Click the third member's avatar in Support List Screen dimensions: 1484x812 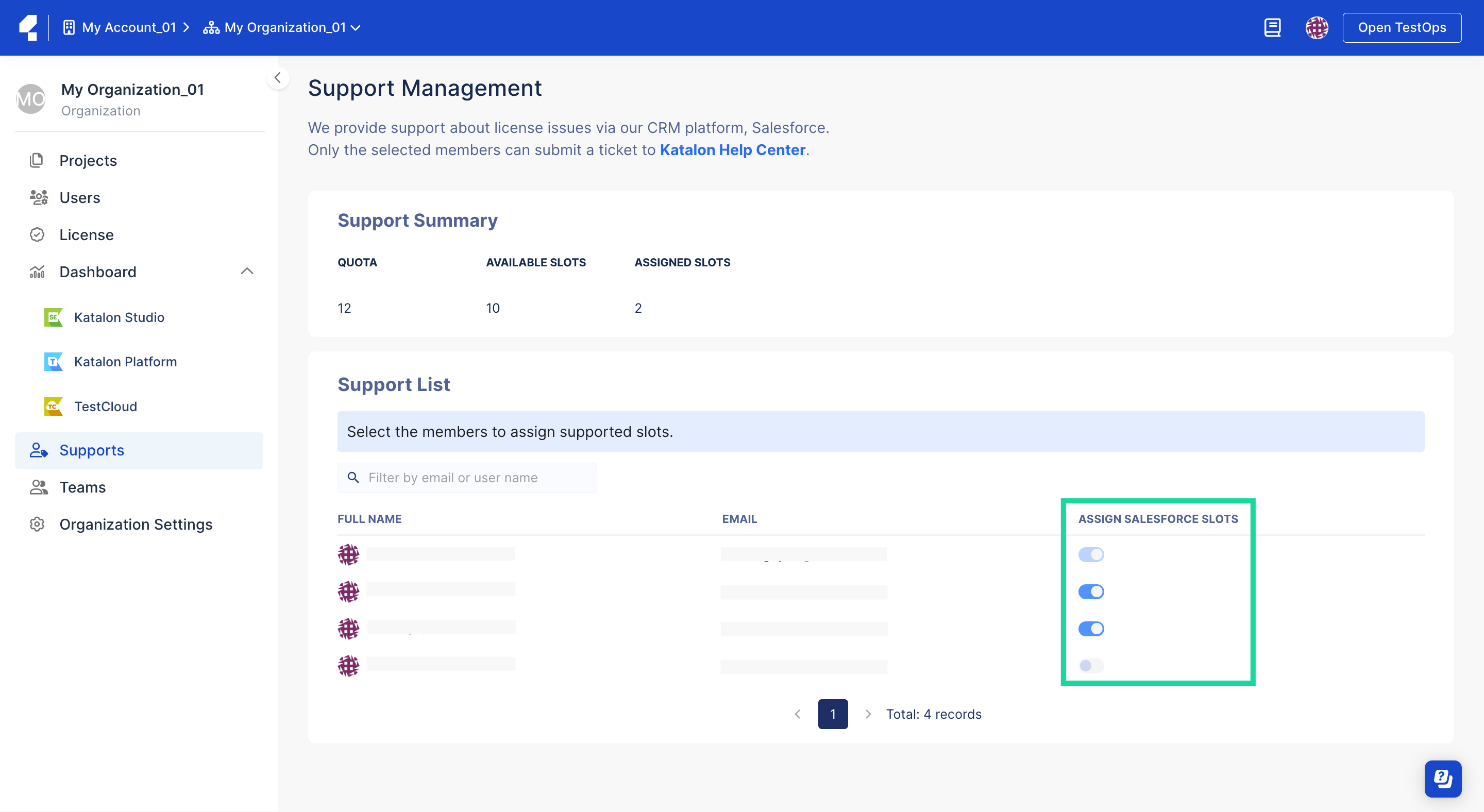coord(348,629)
